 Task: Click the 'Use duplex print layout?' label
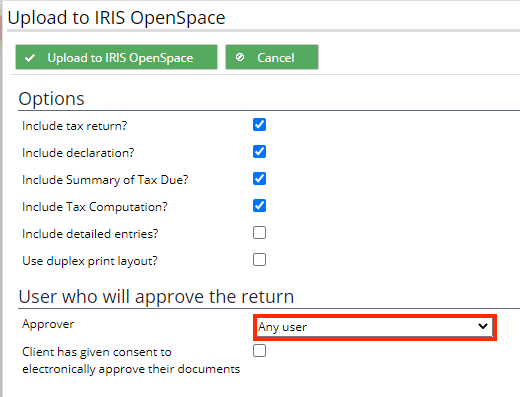point(90,261)
